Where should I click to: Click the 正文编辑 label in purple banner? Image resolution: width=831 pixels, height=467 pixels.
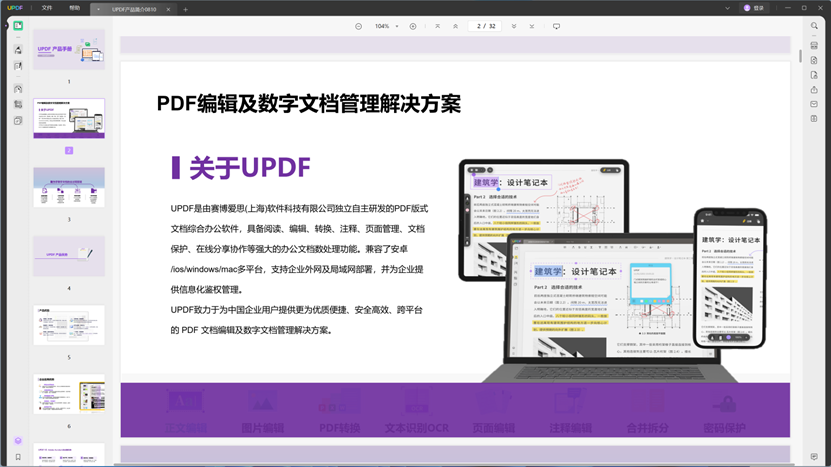pos(186,428)
